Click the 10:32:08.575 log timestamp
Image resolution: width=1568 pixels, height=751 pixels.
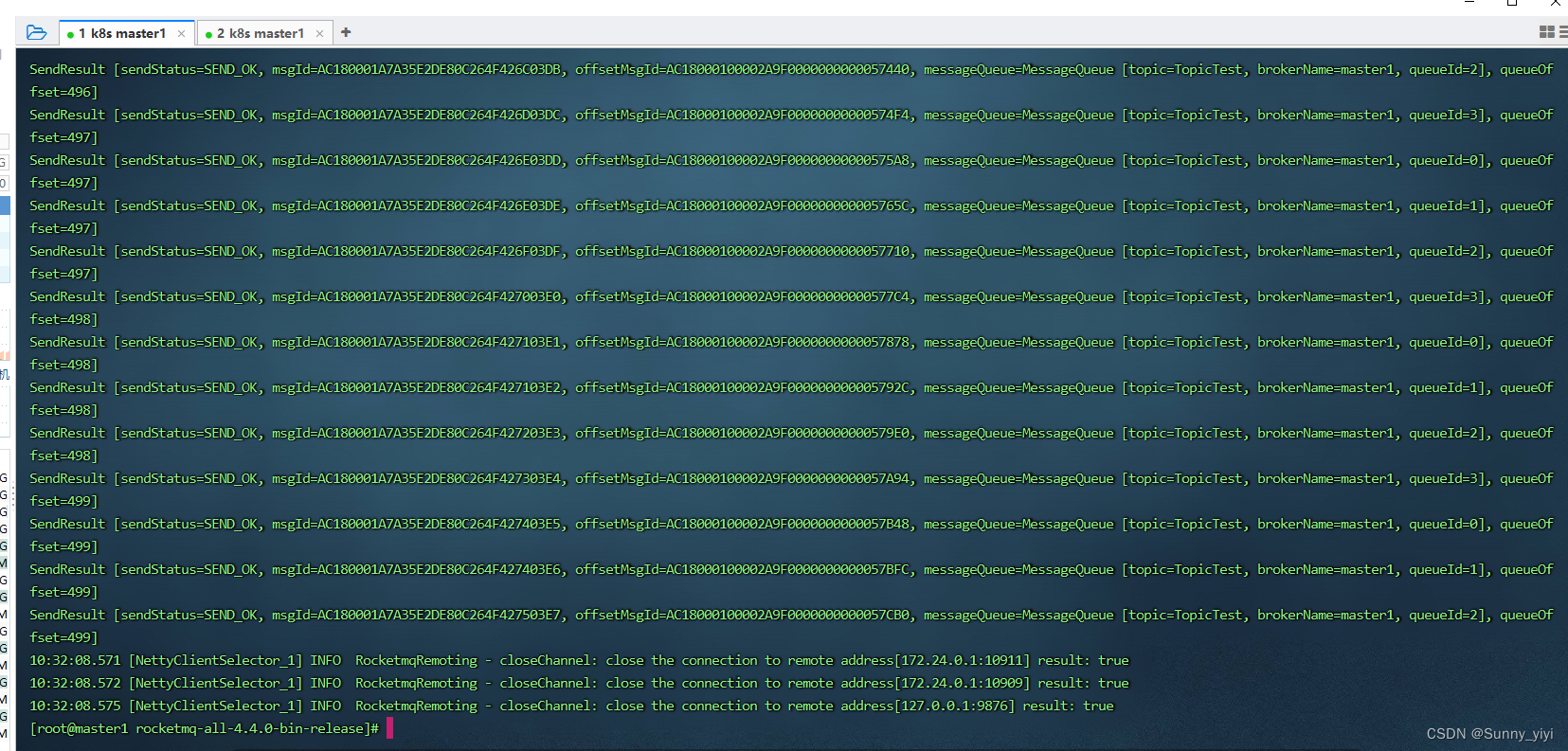tap(75, 706)
